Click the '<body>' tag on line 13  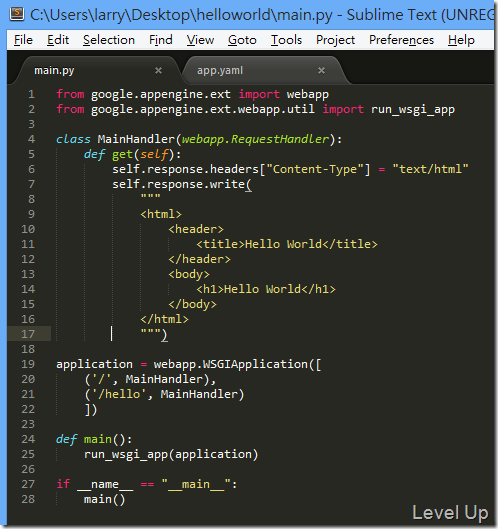tap(189, 274)
